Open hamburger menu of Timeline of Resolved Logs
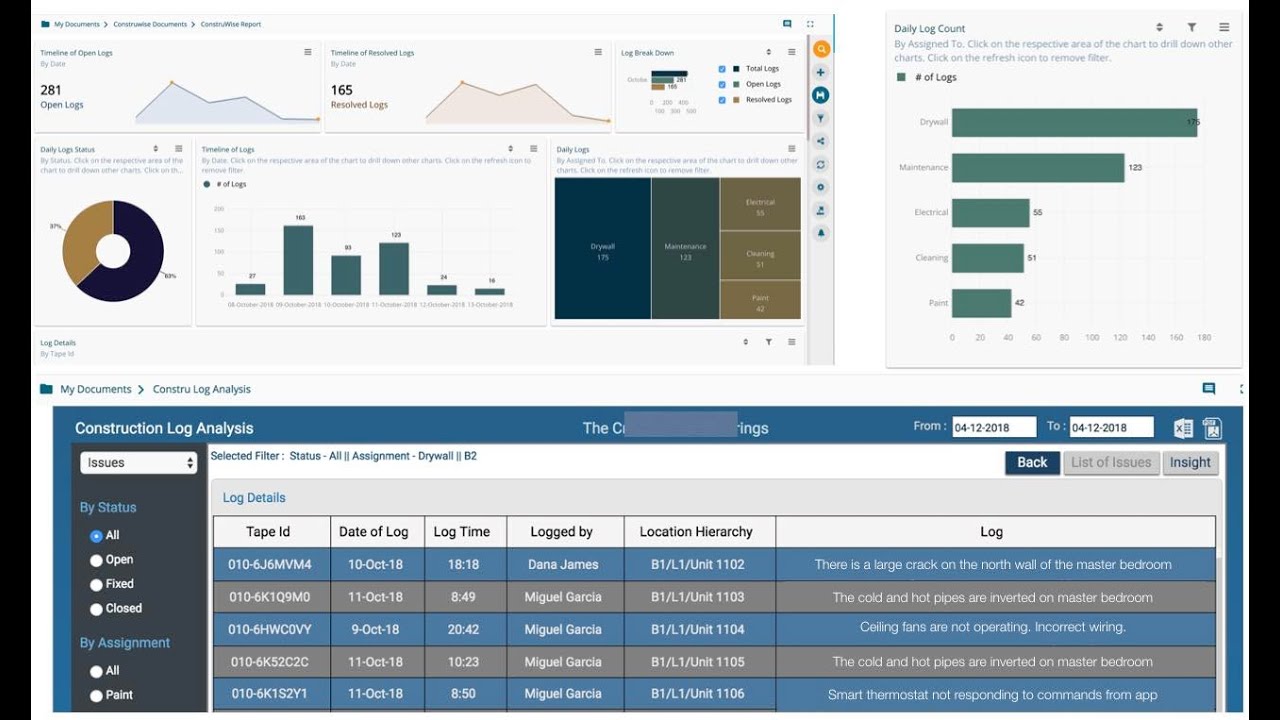The height and width of the screenshot is (720, 1280). pos(598,52)
